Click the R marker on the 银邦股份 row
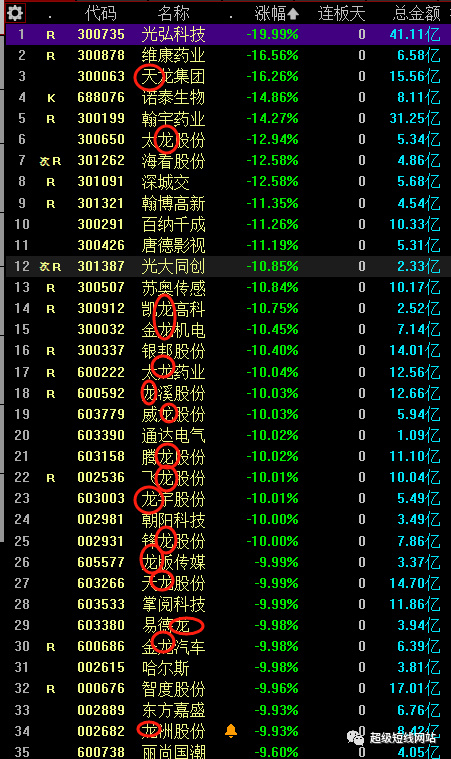Viewport: 451px width, 759px height. 51,351
